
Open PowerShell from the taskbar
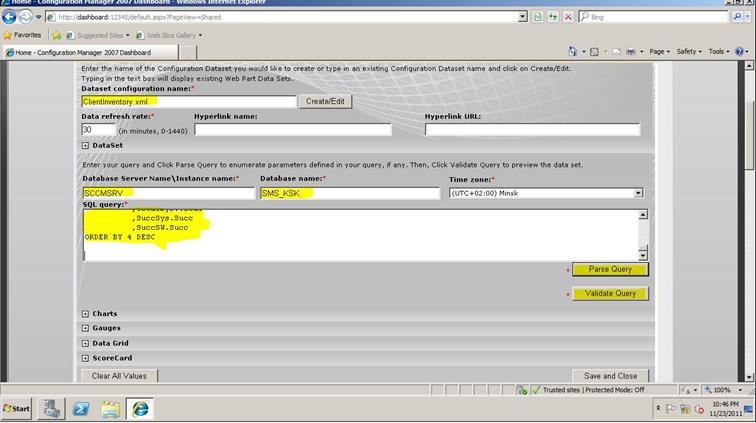[x=81, y=409]
